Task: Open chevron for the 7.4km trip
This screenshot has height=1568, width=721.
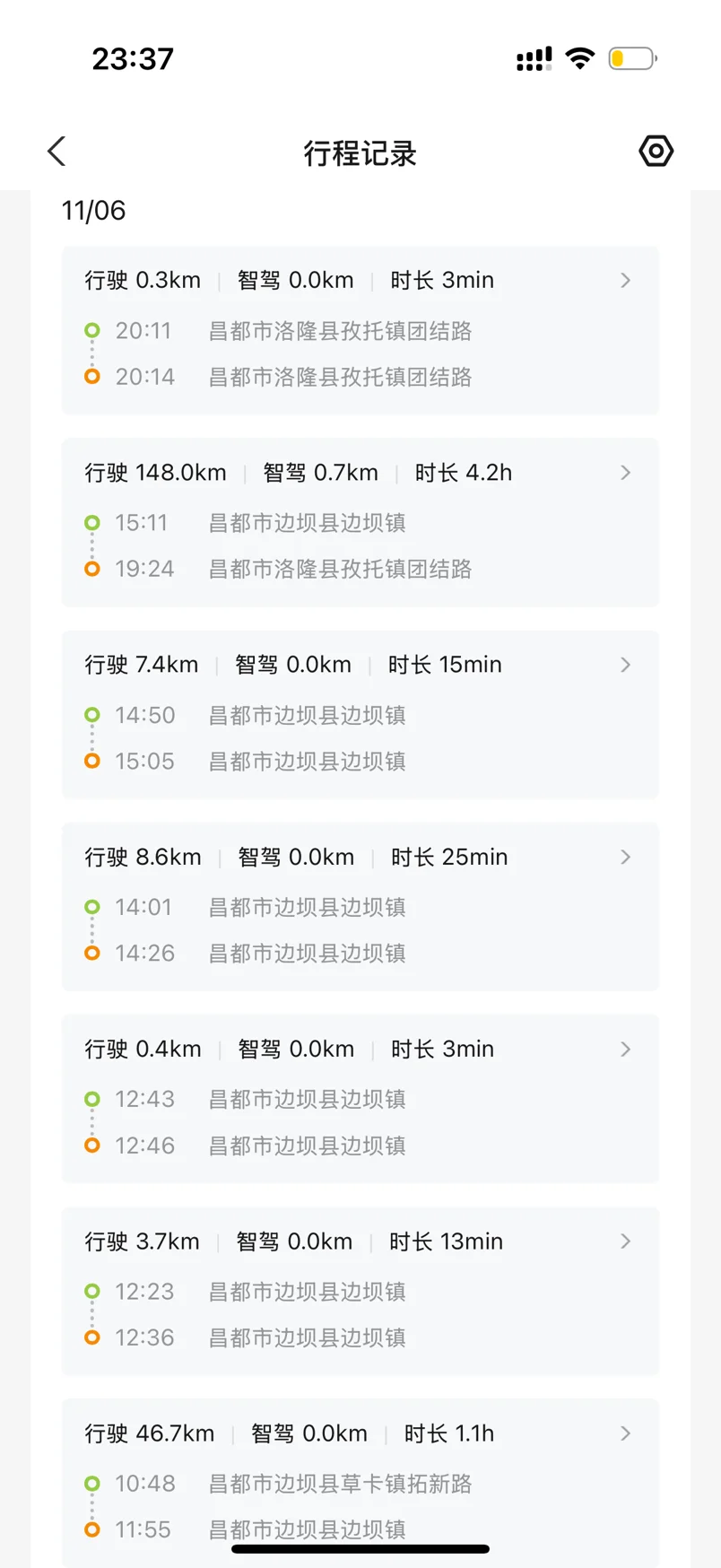Action: point(626,665)
